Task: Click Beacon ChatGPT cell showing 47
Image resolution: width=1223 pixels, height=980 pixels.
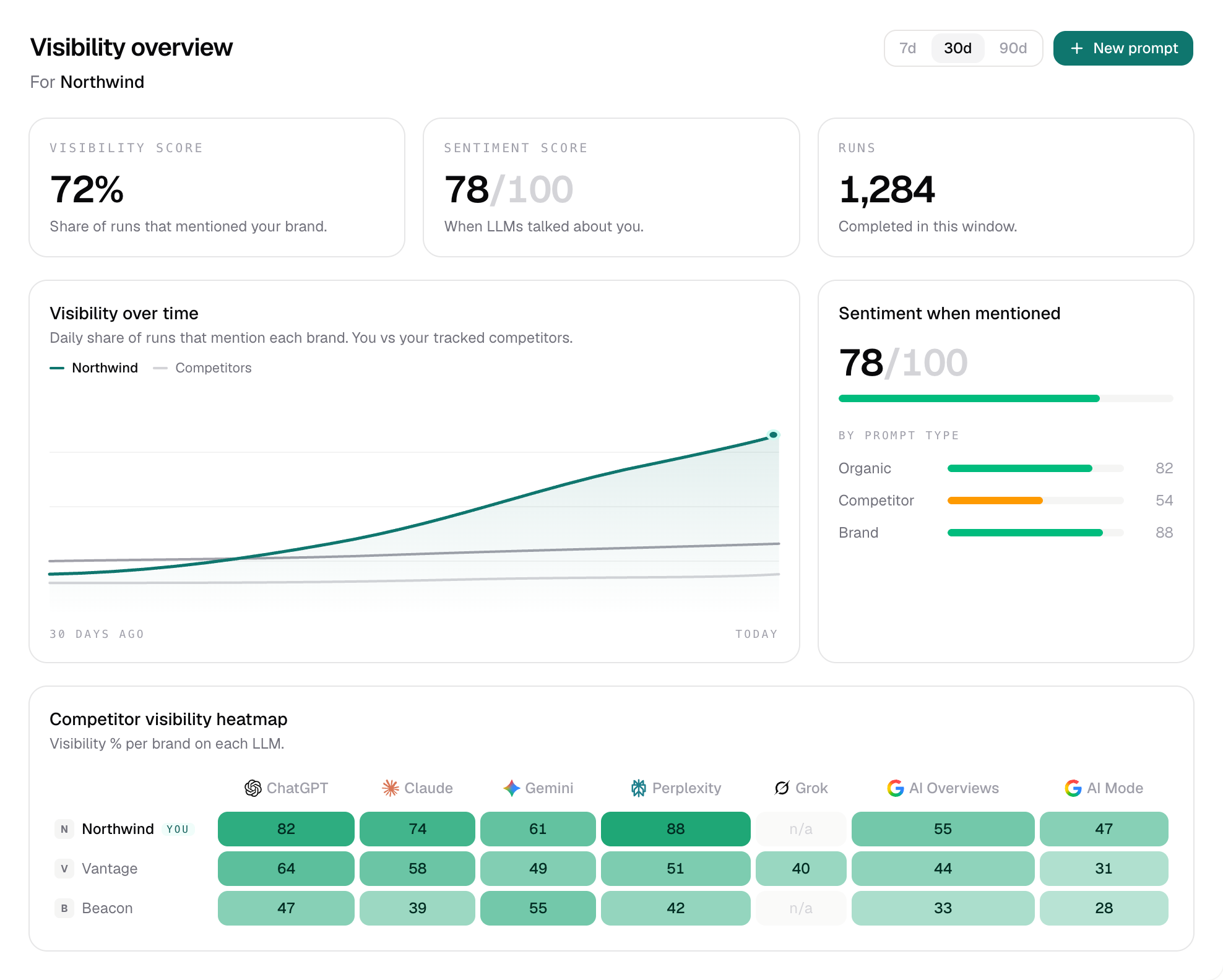Action: coord(286,908)
